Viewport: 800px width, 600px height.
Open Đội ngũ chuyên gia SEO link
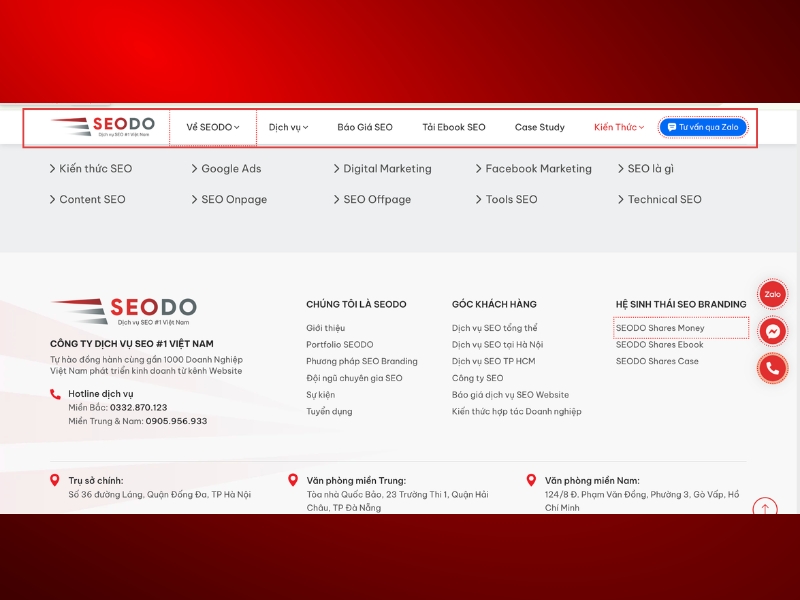[x=354, y=378]
